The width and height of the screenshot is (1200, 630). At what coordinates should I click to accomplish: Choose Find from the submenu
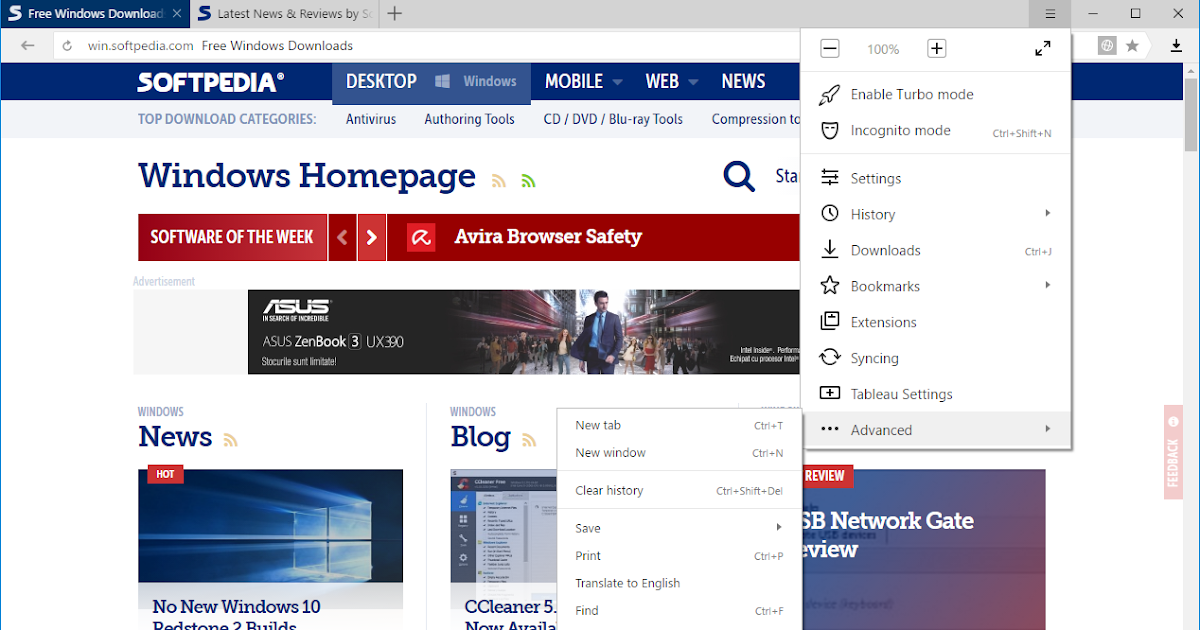[679, 611]
